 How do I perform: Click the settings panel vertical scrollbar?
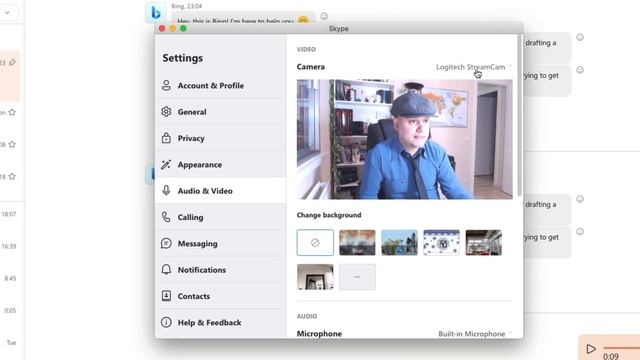(519, 115)
